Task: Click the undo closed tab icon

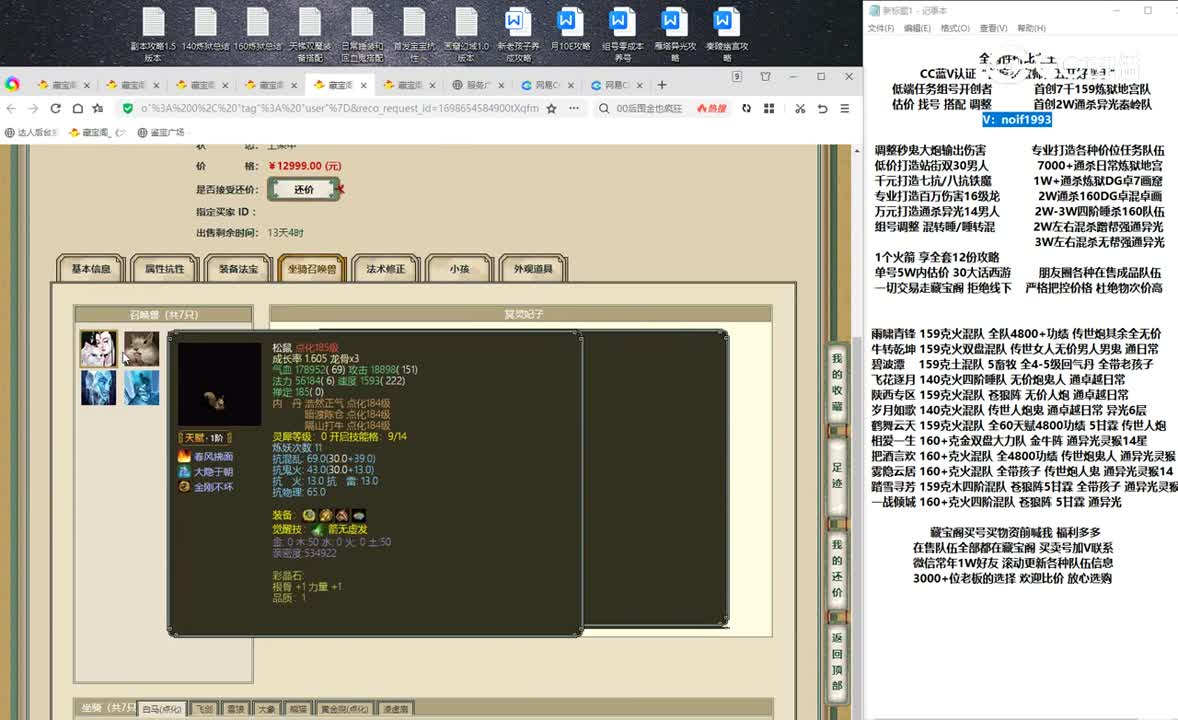Action: pyautogui.click(x=823, y=109)
